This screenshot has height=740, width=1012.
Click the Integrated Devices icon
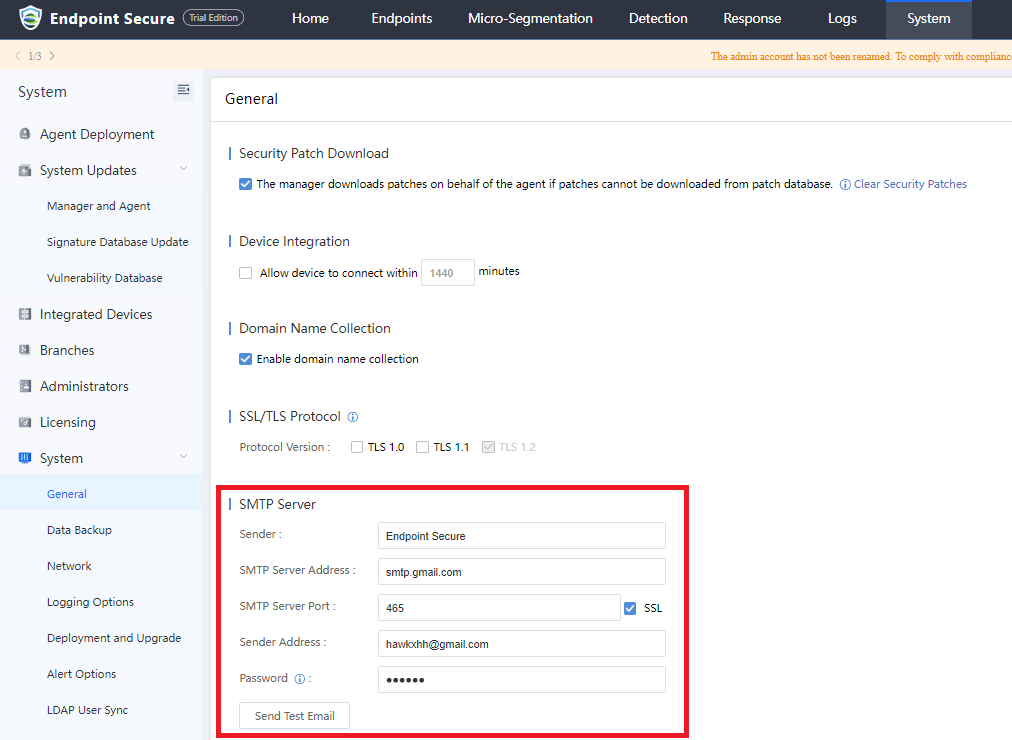(25, 314)
